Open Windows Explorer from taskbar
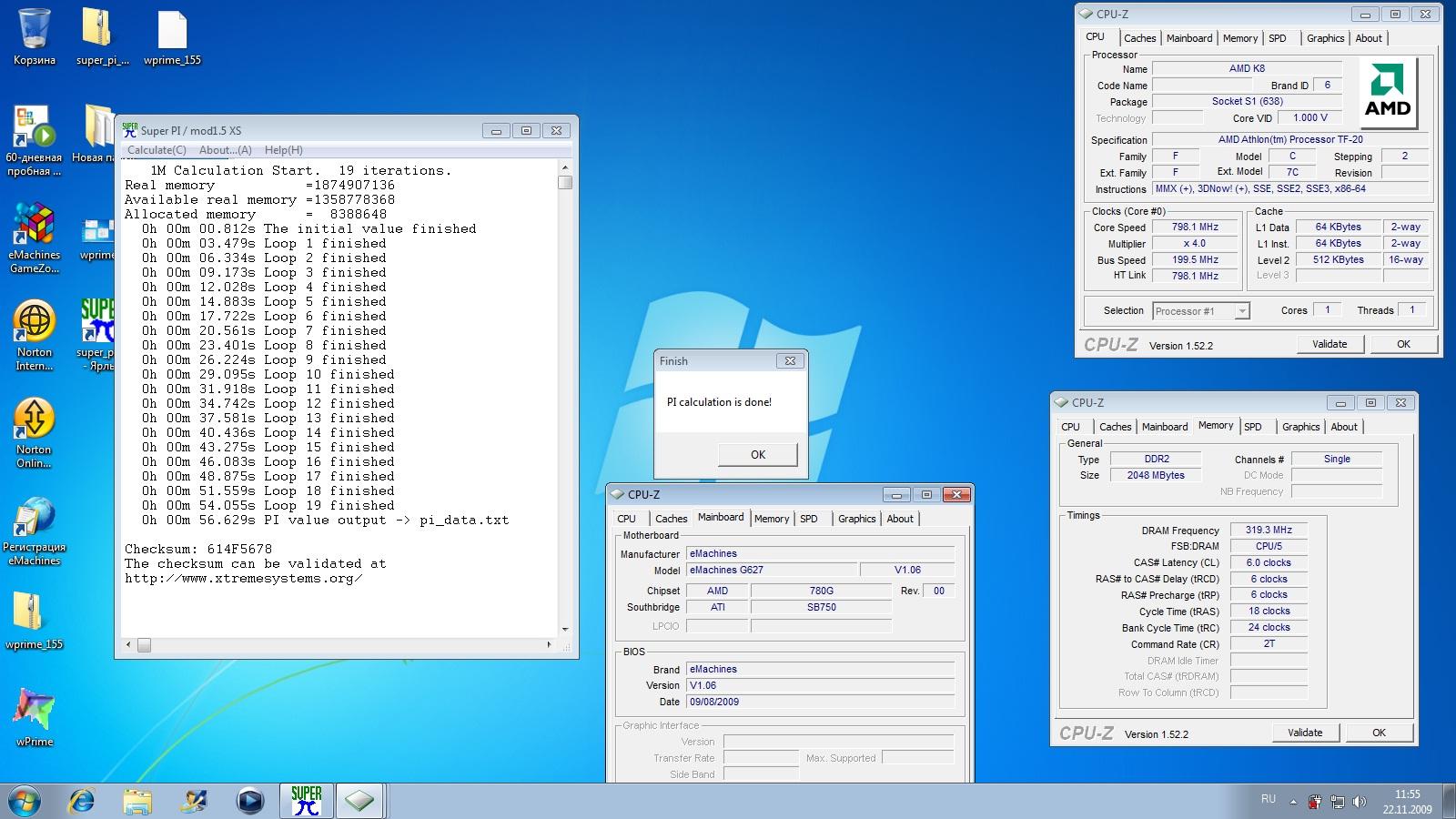 [x=137, y=801]
